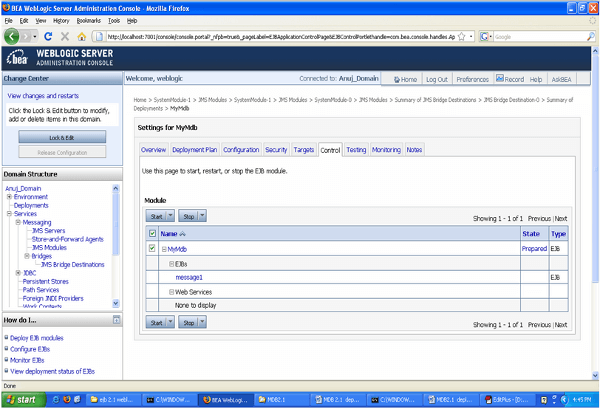The width and height of the screenshot is (600, 409).
Task: Switch to the Testing tab
Action: coord(356,150)
